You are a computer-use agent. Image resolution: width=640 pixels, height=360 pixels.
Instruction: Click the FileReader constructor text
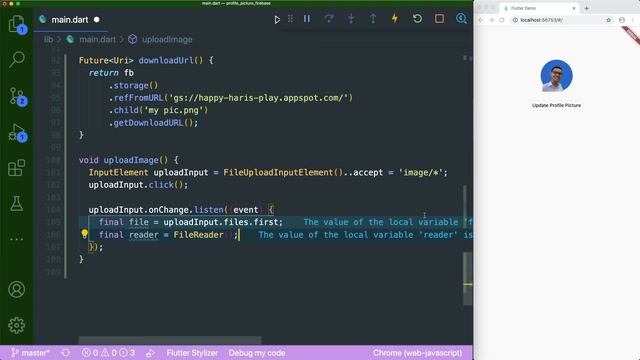tap(198, 235)
